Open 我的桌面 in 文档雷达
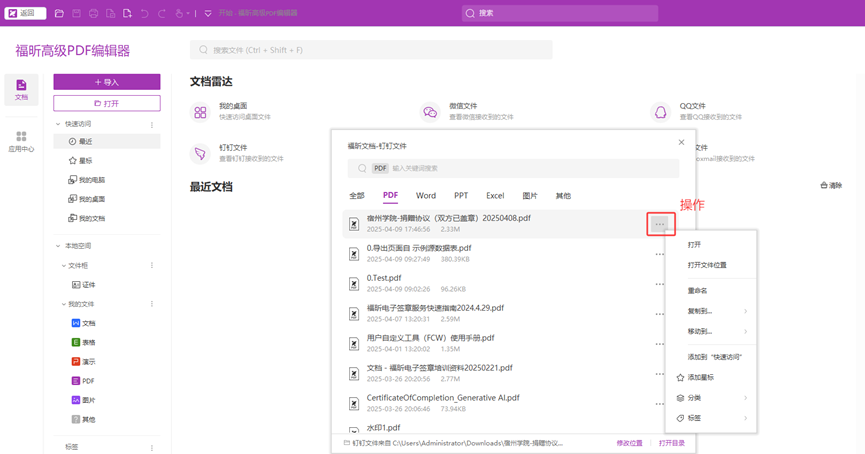Image resolution: width=865 pixels, height=454 pixels. 231,111
